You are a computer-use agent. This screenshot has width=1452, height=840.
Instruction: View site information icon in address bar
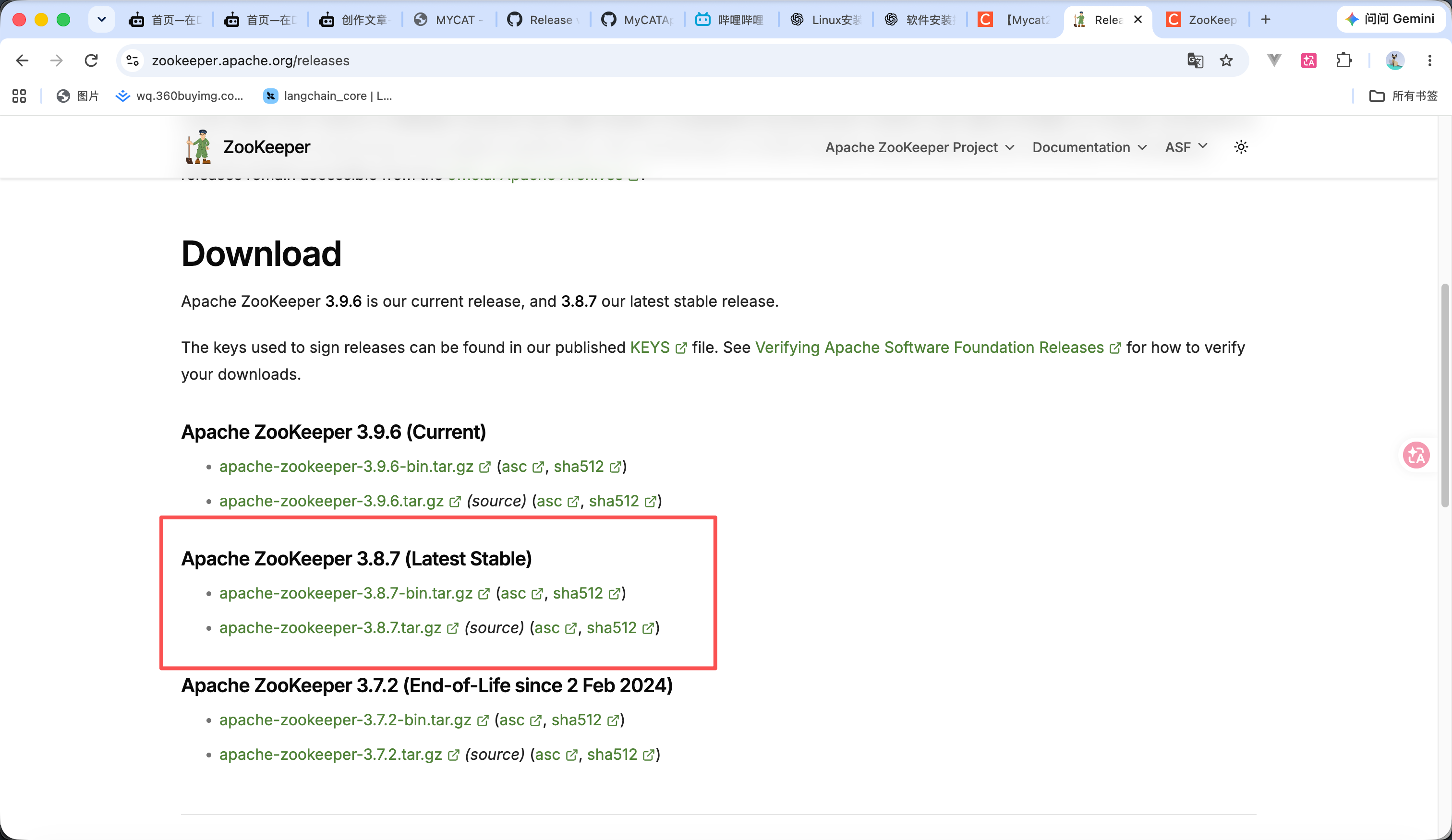[133, 60]
